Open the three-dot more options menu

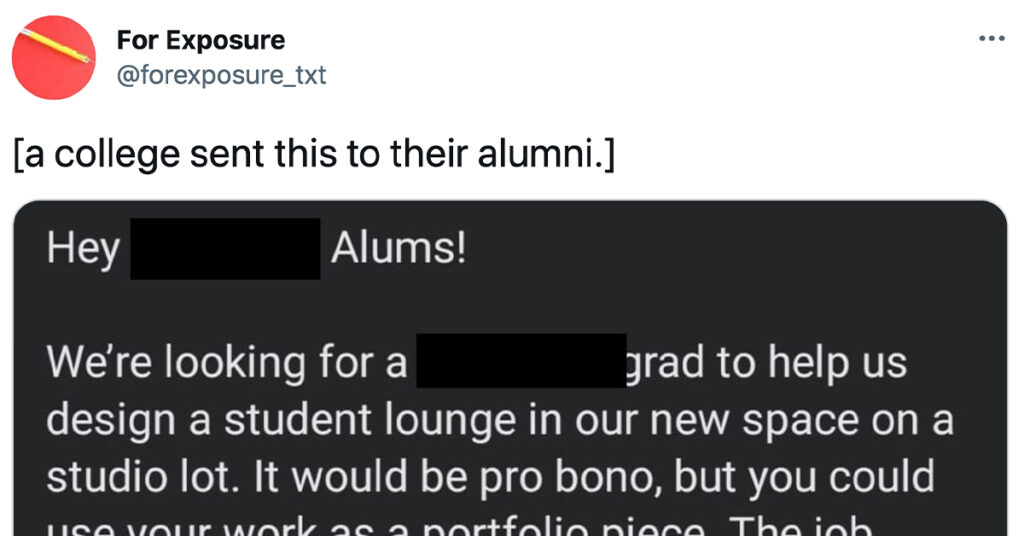click(991, 39)
